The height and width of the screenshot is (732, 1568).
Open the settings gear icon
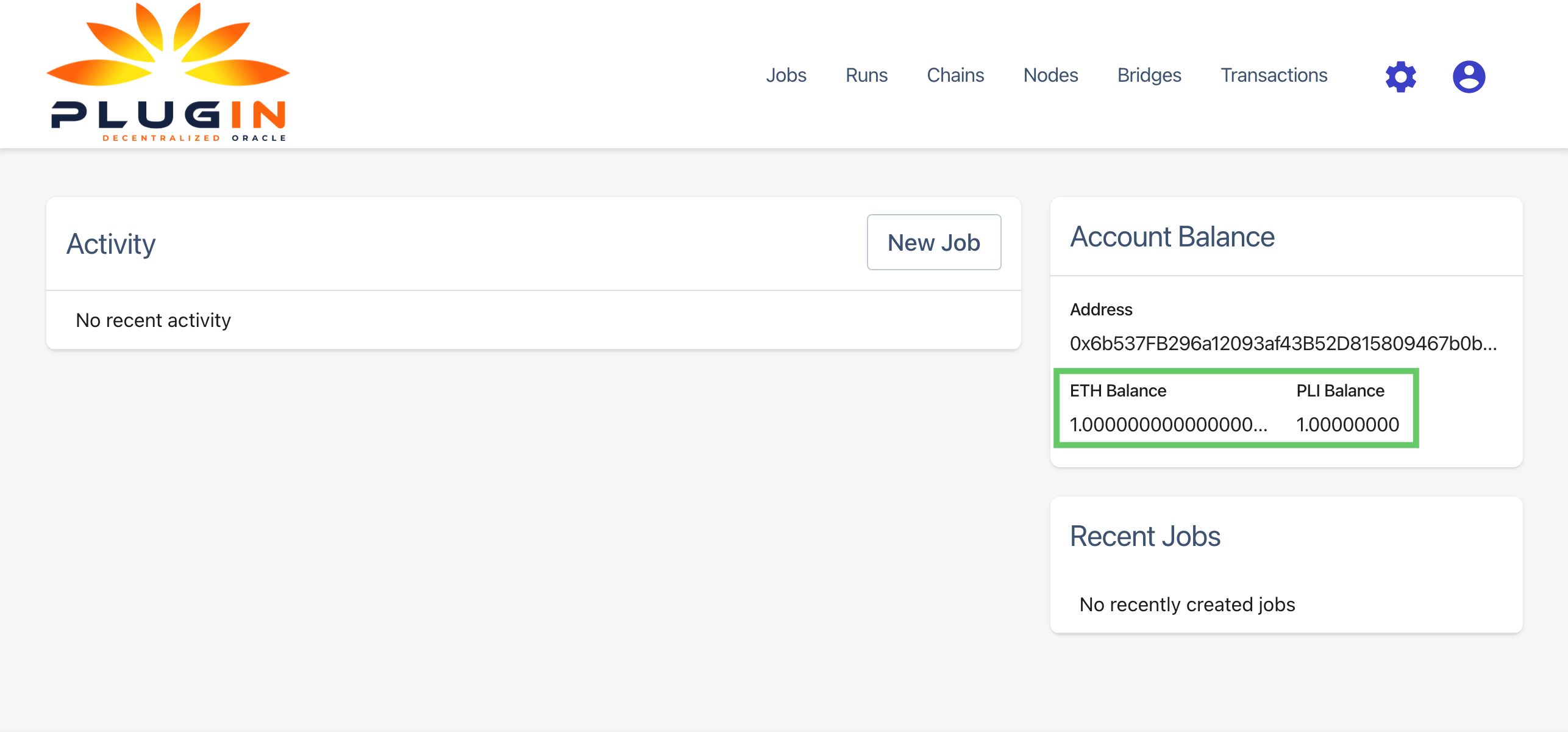[1400, 76]
